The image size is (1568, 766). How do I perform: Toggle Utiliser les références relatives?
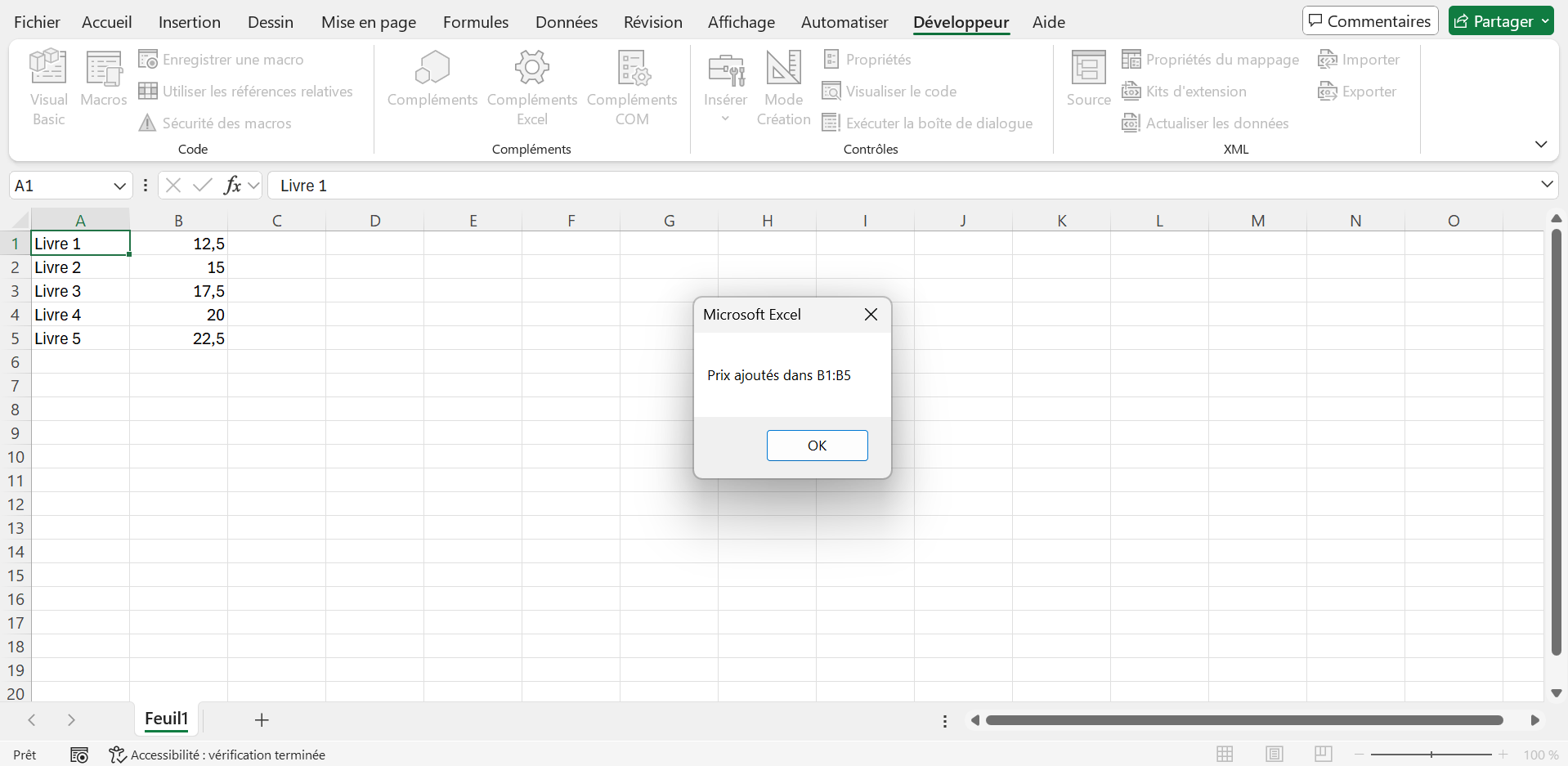click(x=245, y=92)
